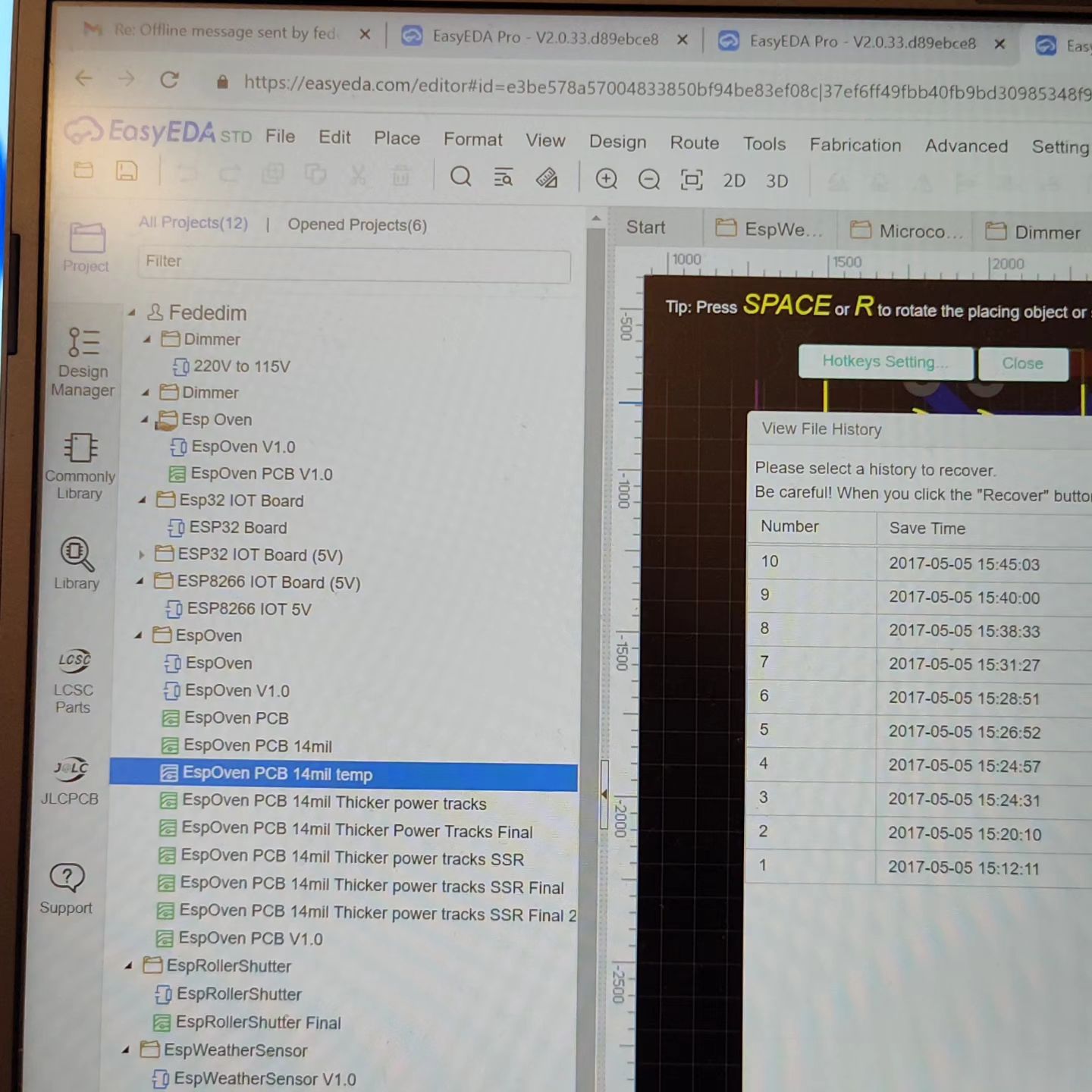Select EspOven PCB 14mil temp item

[344, 774]
